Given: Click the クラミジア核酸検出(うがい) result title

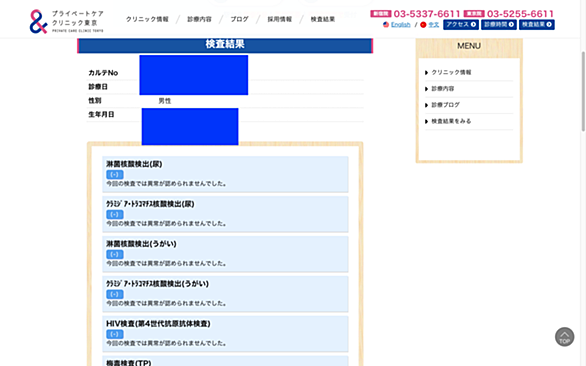Looking at the screenshot, I should tap(157, 284).
